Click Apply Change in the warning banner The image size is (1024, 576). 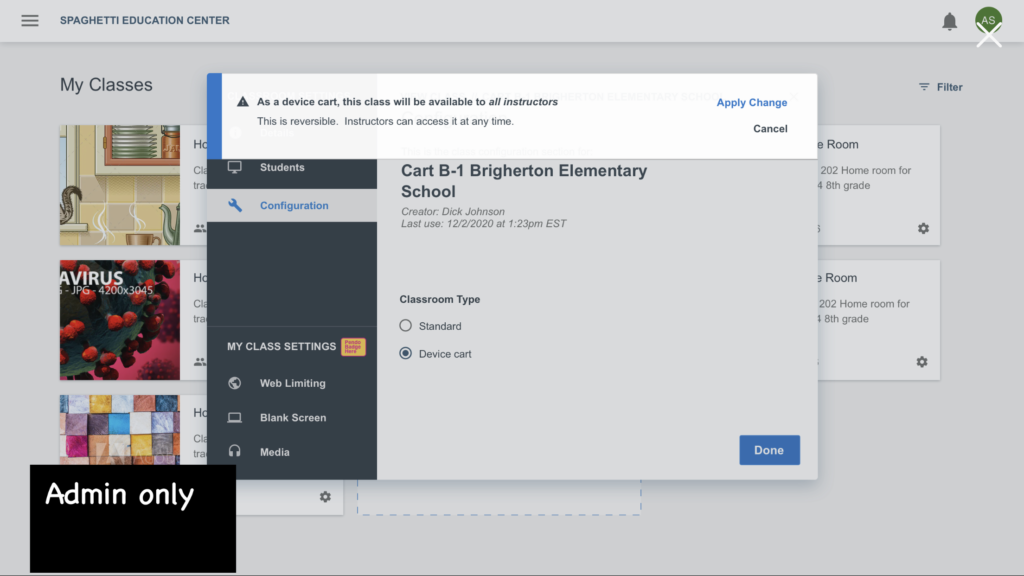pos(752,103)
